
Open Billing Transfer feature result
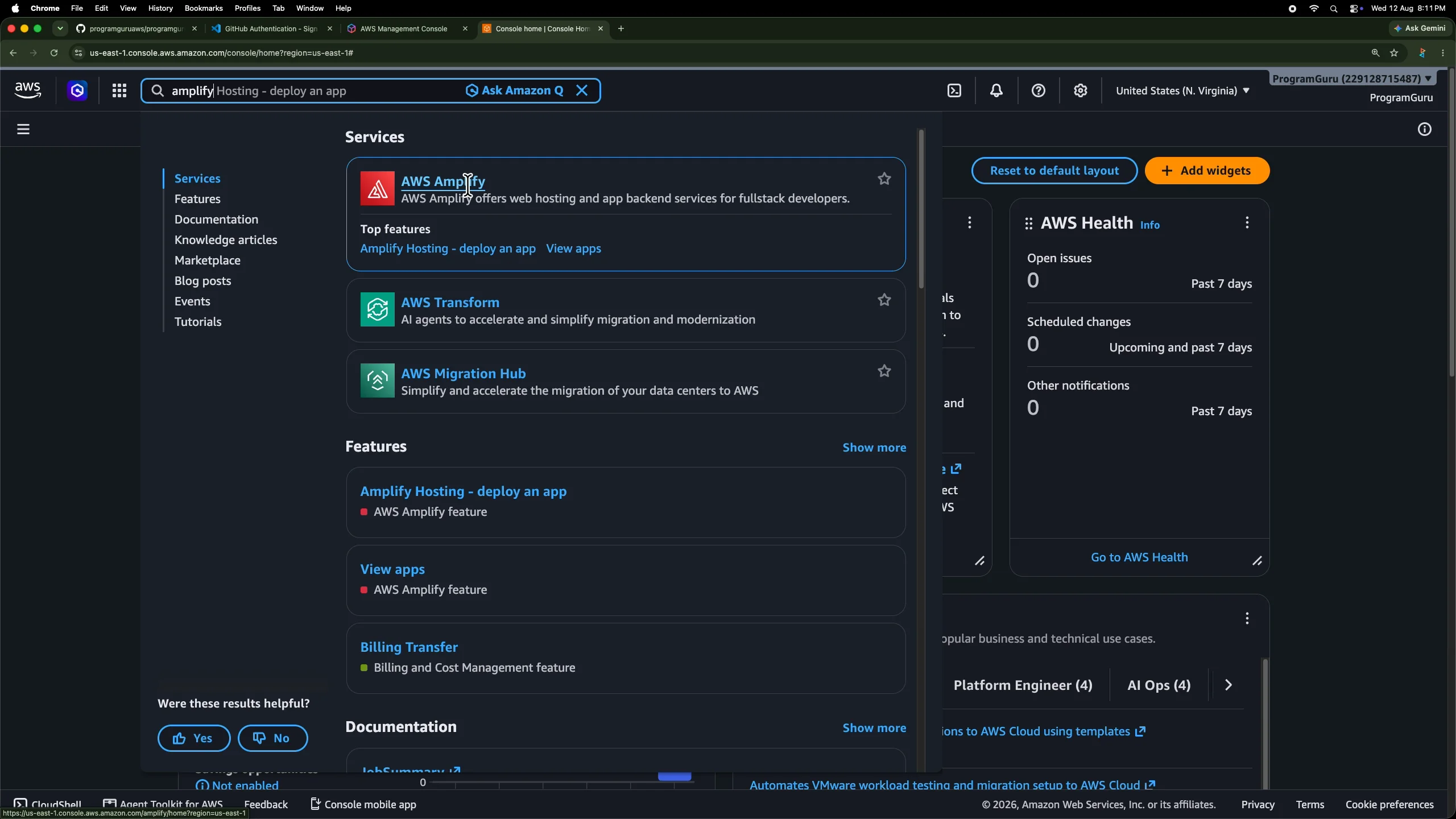409,647
